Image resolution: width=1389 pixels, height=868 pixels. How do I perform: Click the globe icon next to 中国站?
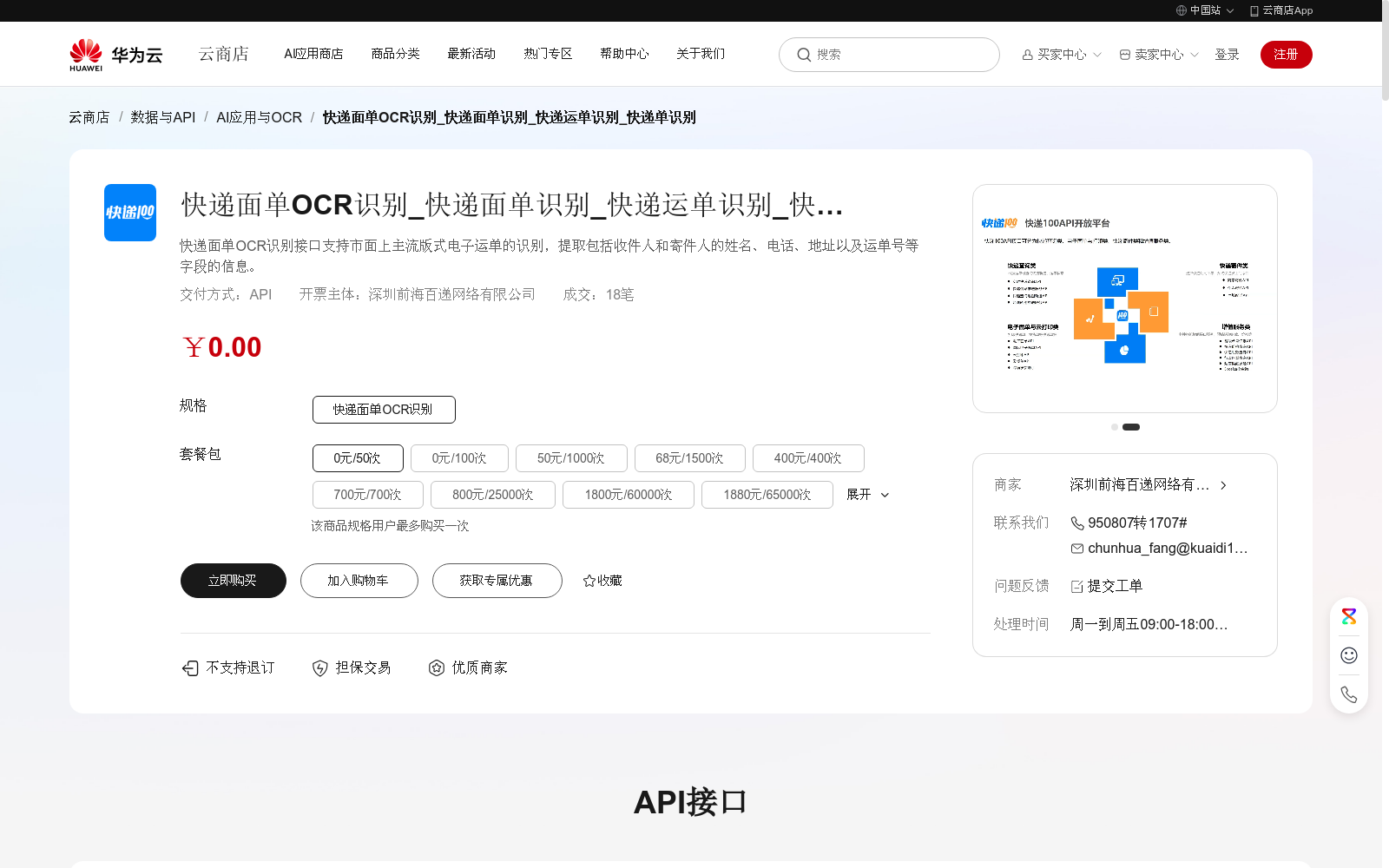click(1182, 10)
